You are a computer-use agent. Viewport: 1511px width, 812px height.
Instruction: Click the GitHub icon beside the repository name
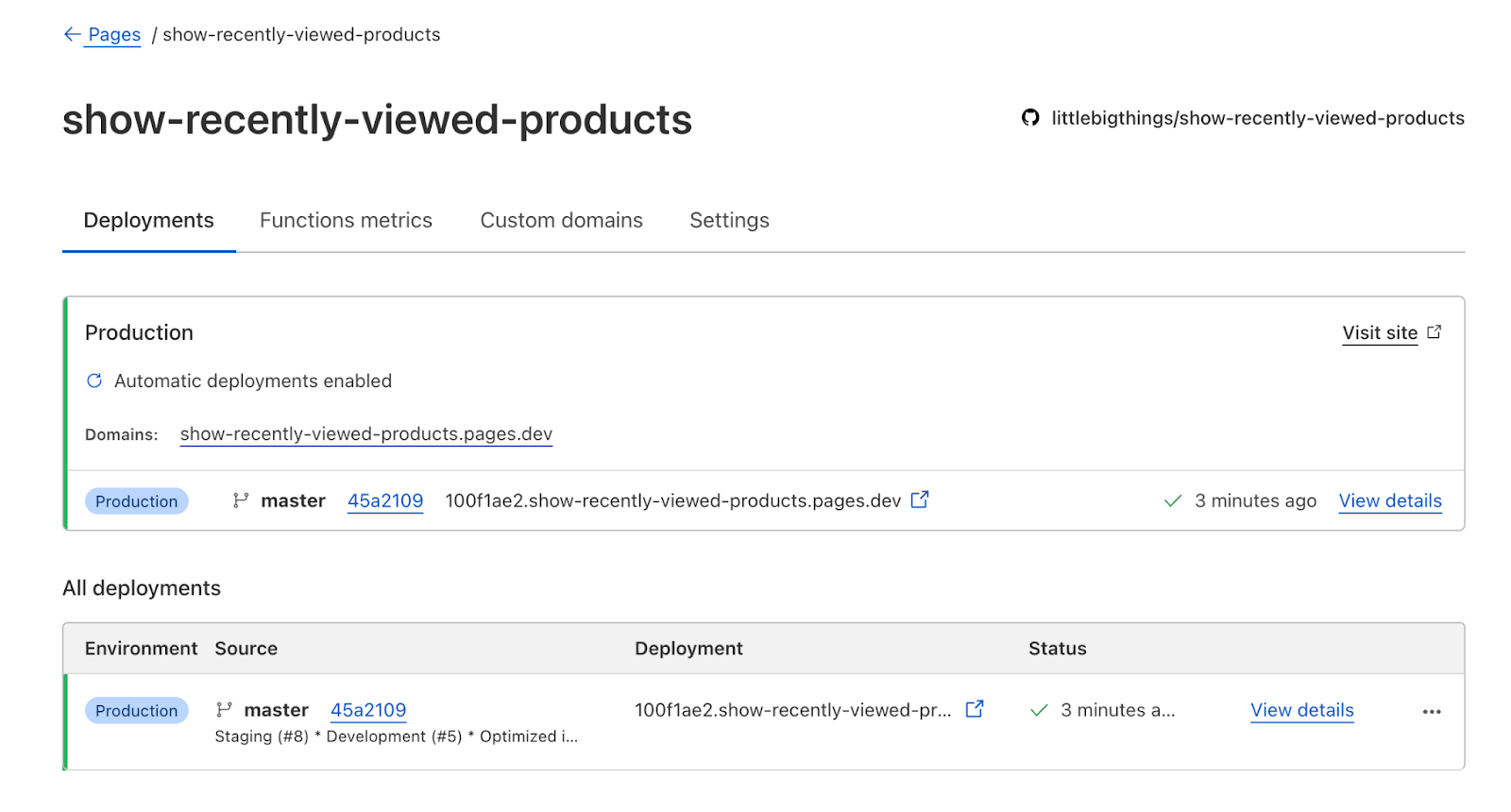click(x=1030, y=118)
